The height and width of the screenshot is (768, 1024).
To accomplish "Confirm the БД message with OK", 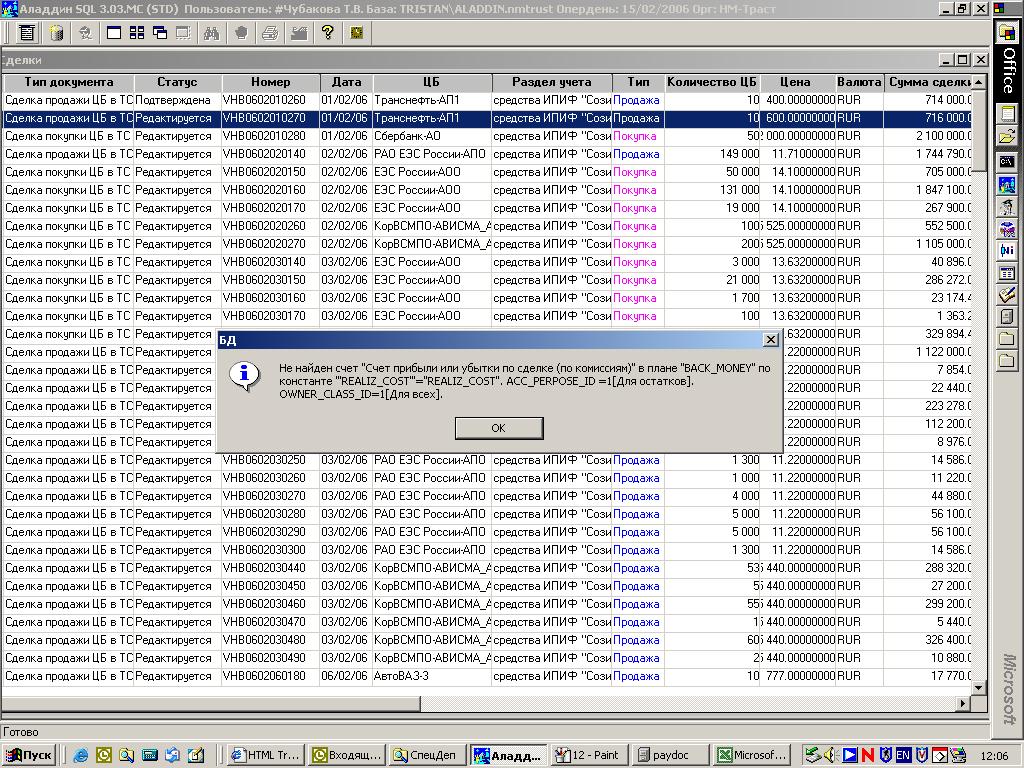I will click(x=499, y=428).
